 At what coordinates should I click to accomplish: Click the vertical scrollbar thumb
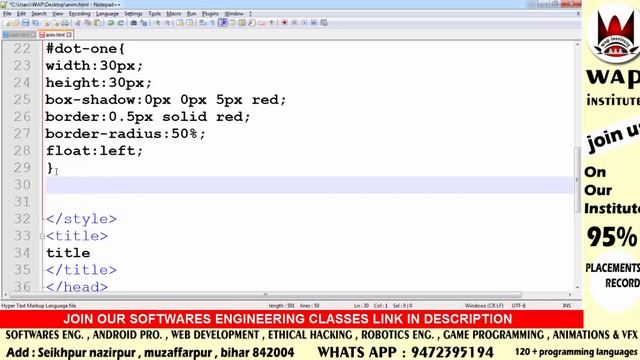coord(577,180)
